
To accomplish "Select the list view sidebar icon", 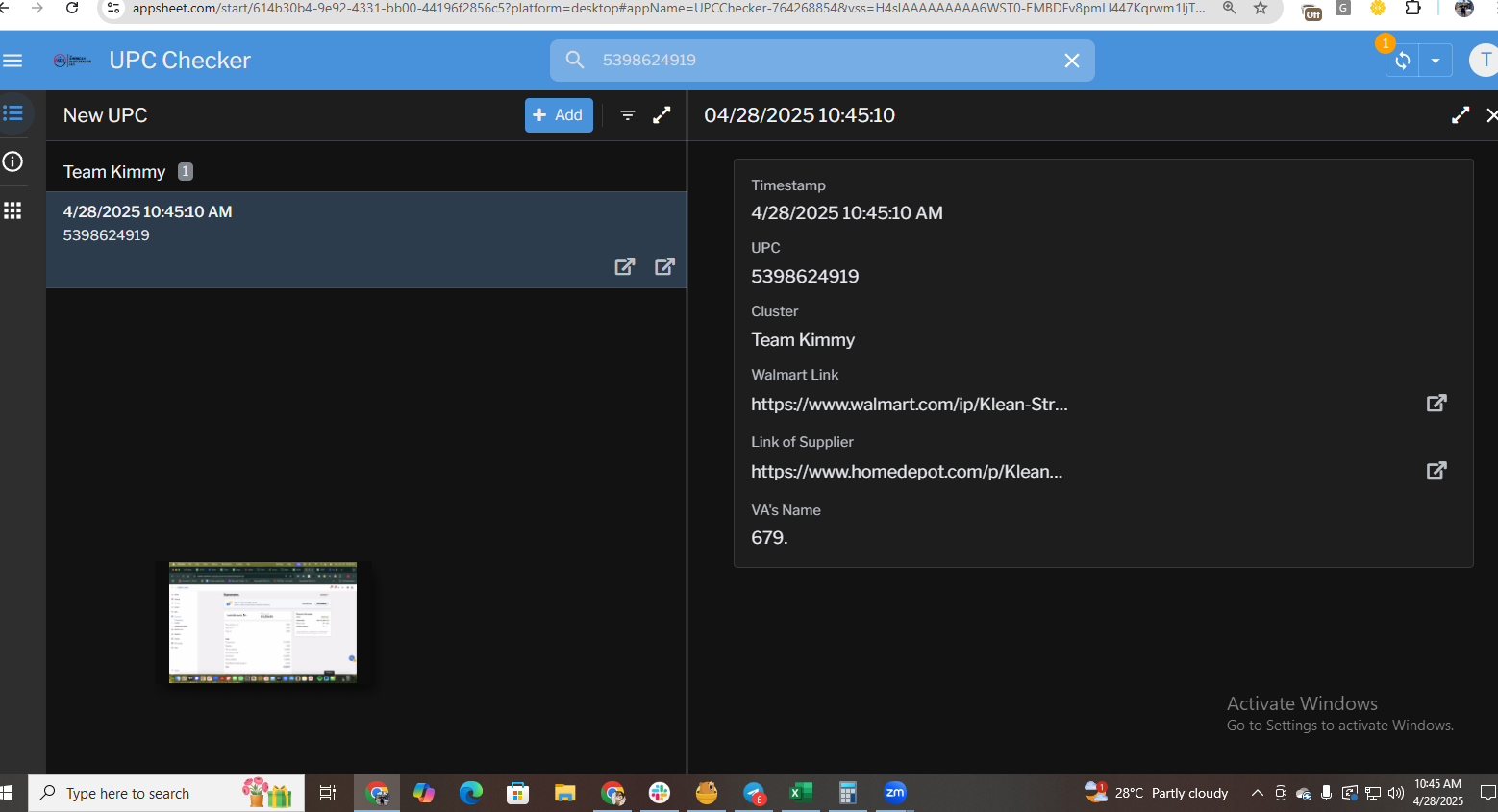I will (12, 113).
